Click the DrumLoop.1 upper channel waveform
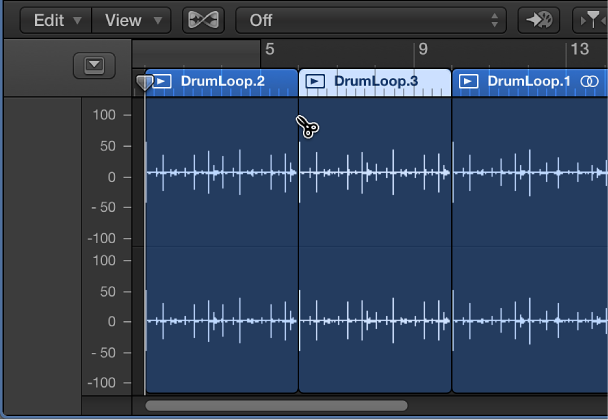 pos(530,173)
